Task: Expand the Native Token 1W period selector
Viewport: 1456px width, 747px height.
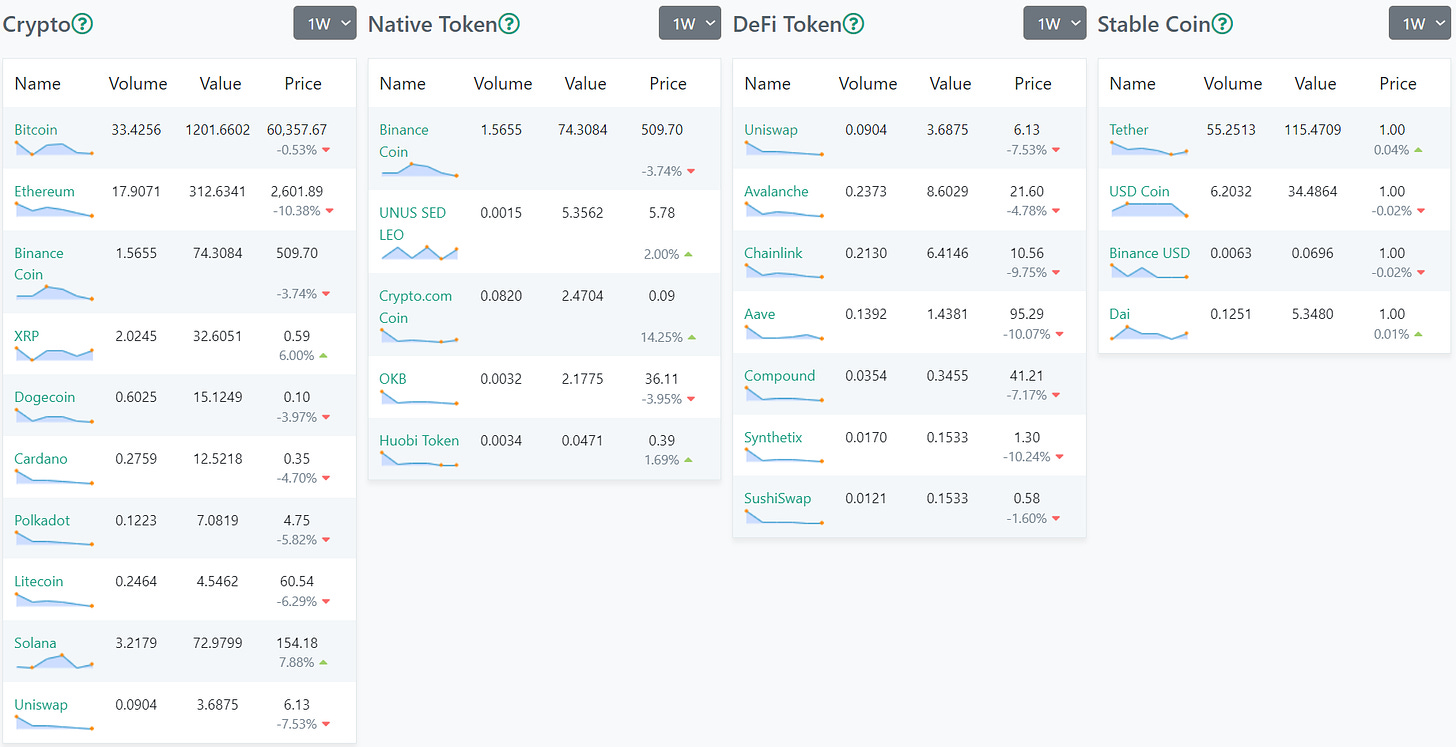Action: coord(690,23)
